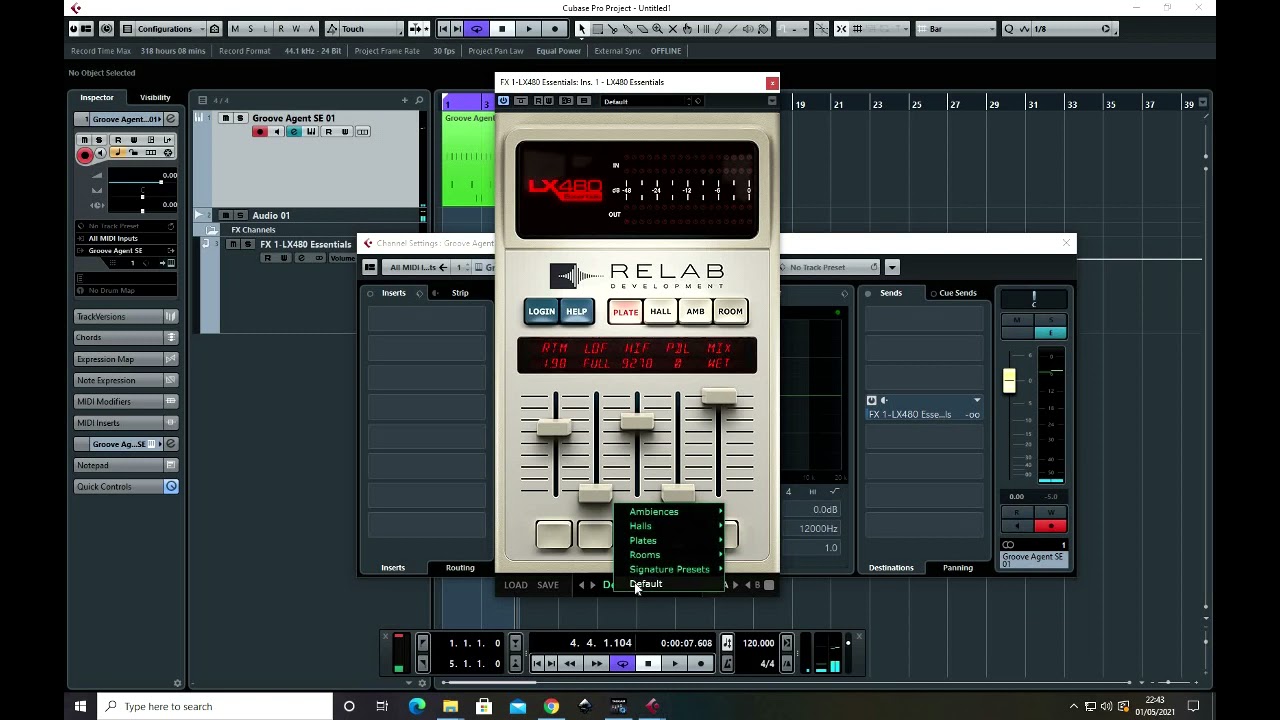Toggle the cycle loop in top toolbar

click(476, 29)
